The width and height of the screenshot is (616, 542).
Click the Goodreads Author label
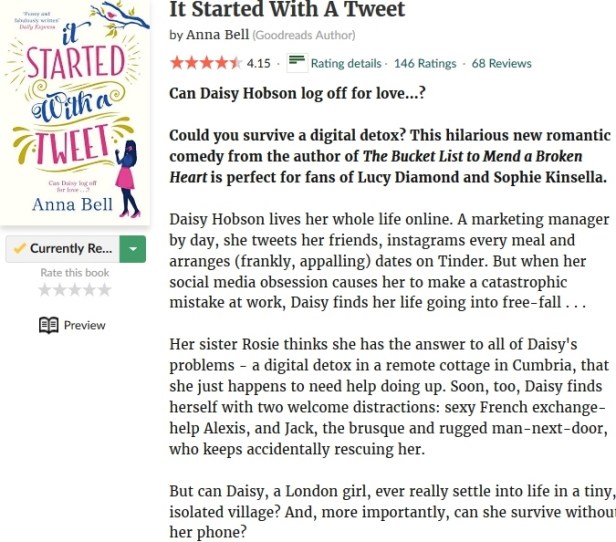[x=304, y=35]
